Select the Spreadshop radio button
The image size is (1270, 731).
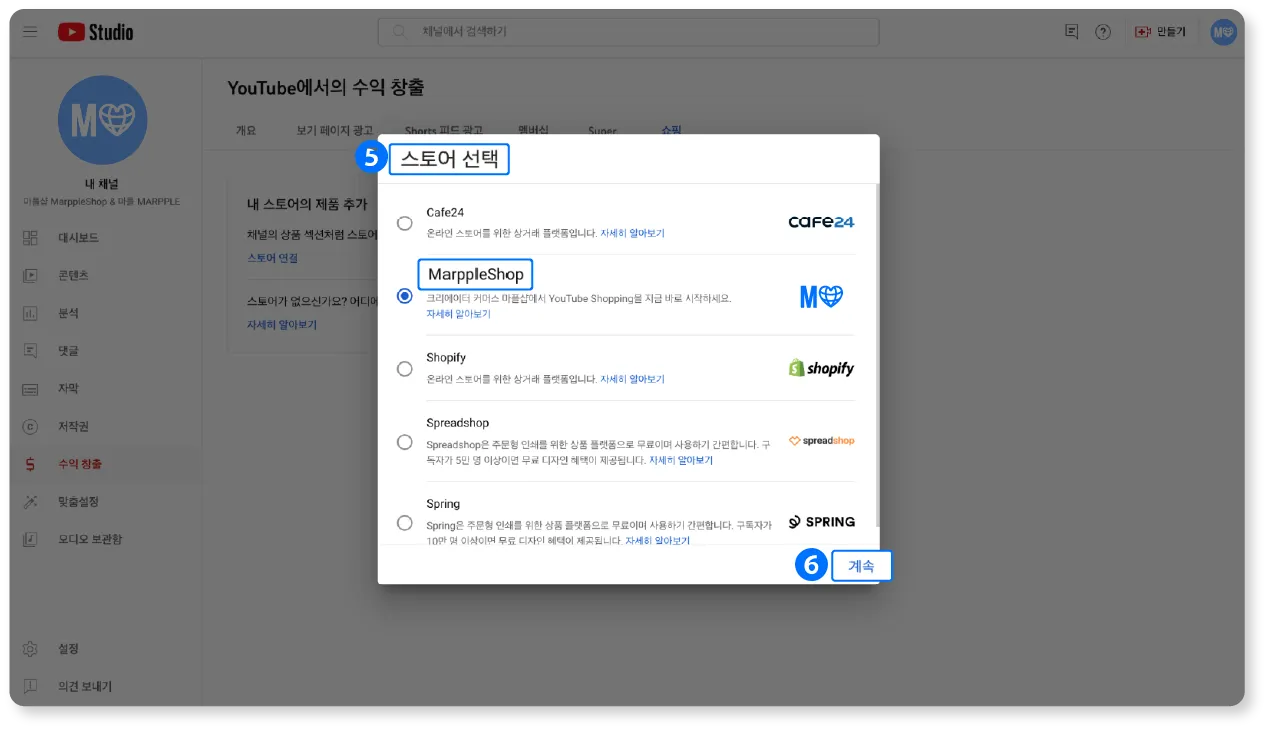point(404,441)
